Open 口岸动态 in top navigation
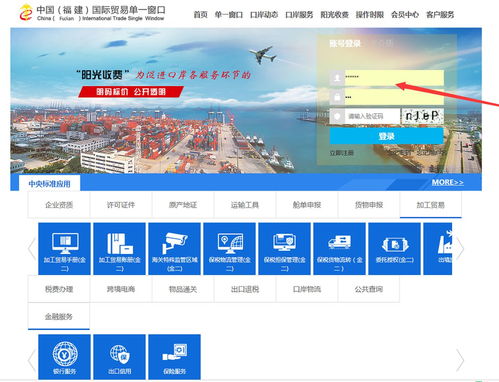The image size is (499, 382). [264, 15]
